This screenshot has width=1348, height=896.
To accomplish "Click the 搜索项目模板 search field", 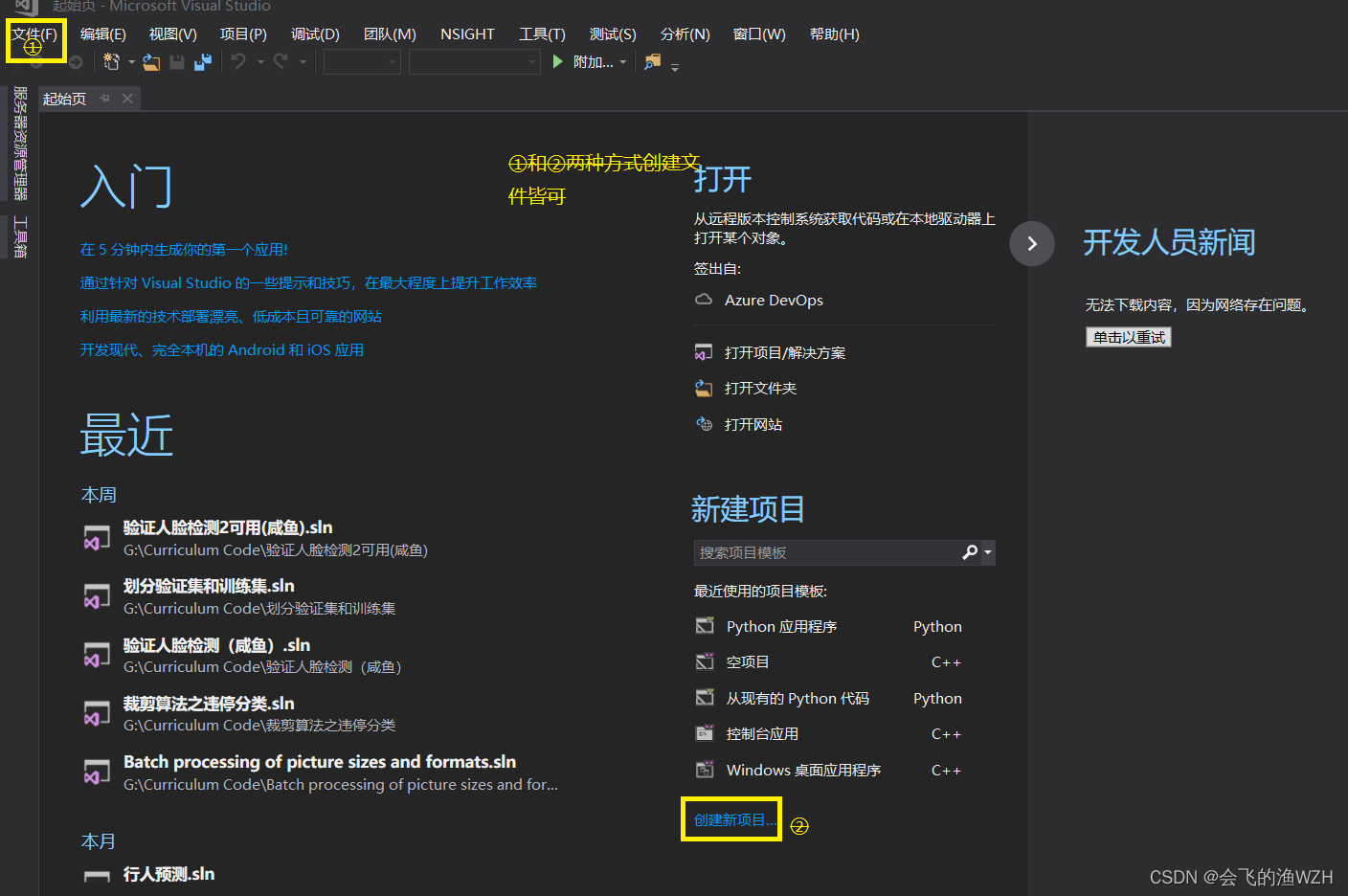I will coord(825,552).
